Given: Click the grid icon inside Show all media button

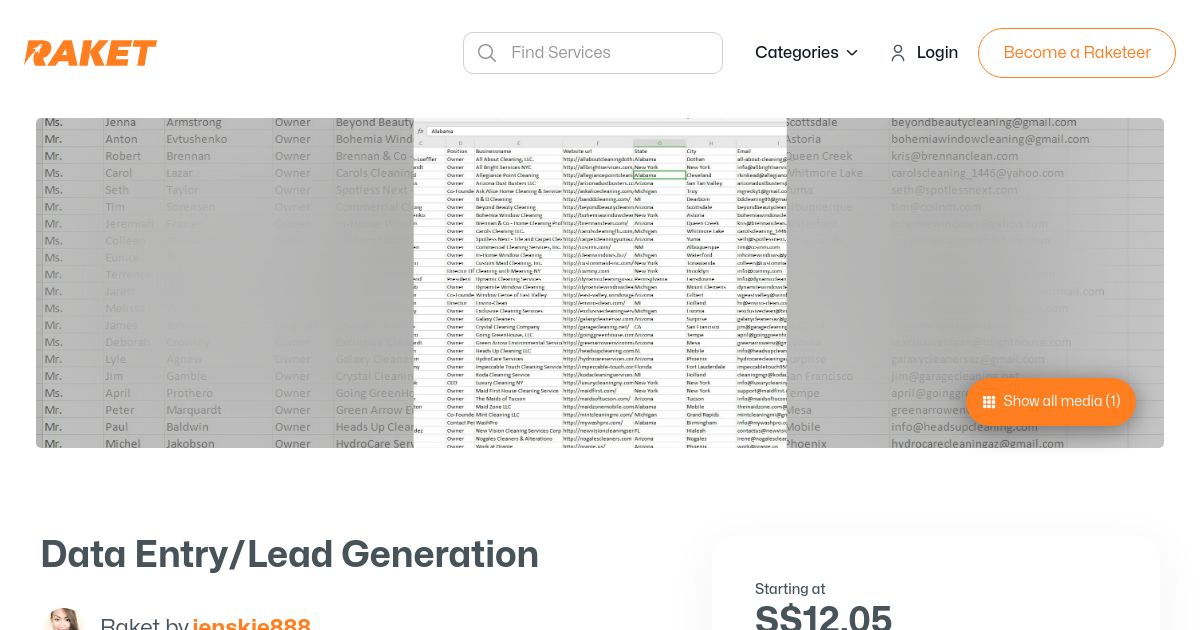Looking at the screenshot, I should [989, 401].
